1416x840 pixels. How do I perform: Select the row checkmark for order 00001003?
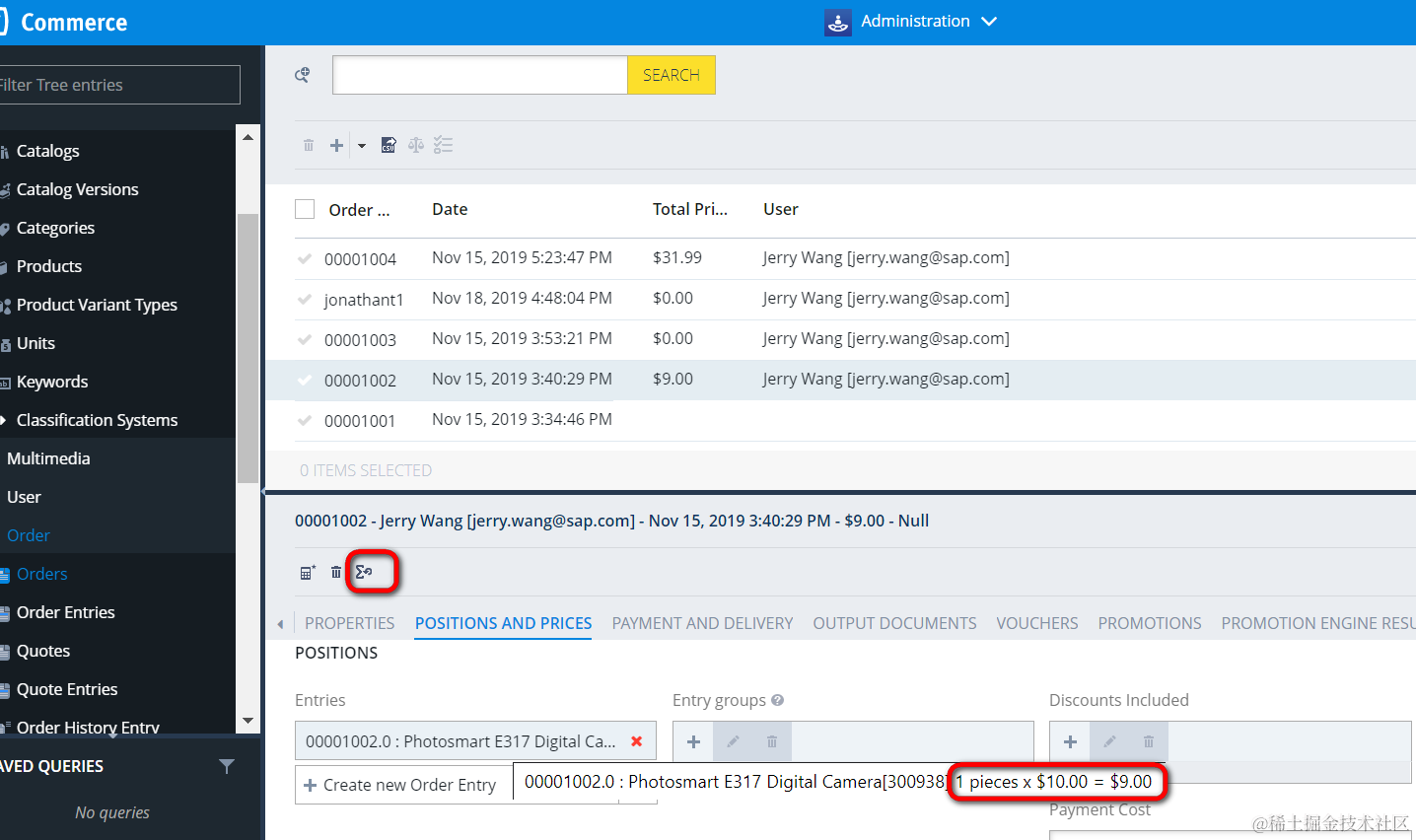(x=305, y=339)
